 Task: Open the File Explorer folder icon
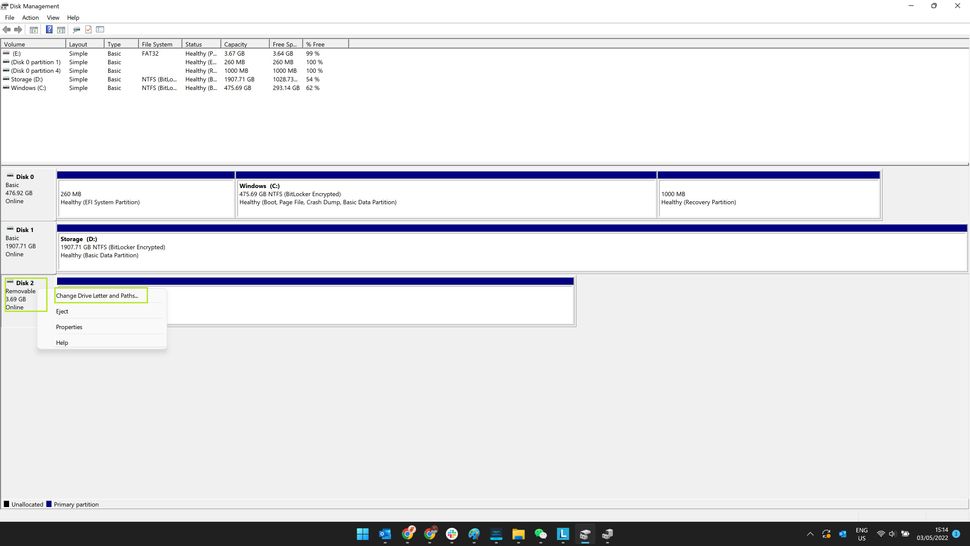pos(518,534)
